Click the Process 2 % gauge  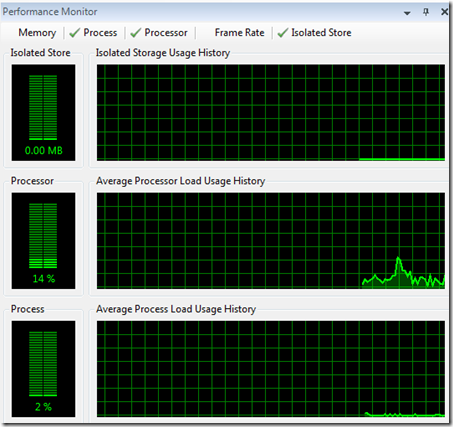pos(43,369)
